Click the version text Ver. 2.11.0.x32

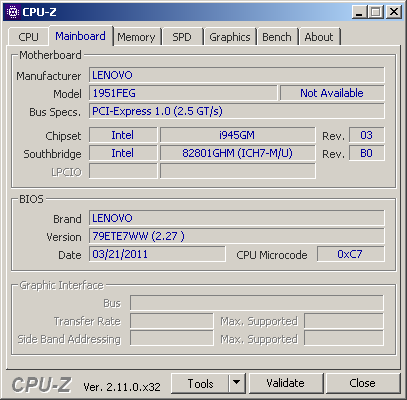point(122,387)
